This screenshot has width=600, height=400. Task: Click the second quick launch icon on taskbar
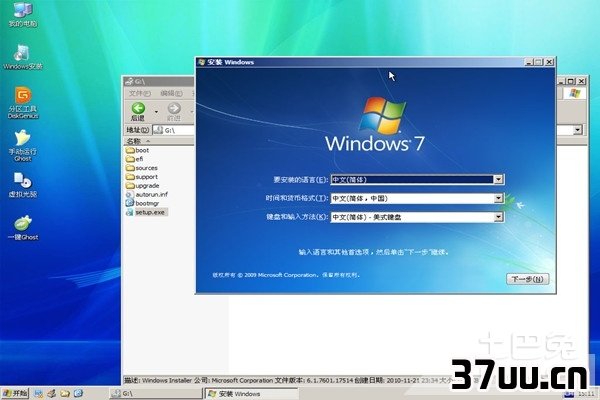click(52, 393)
